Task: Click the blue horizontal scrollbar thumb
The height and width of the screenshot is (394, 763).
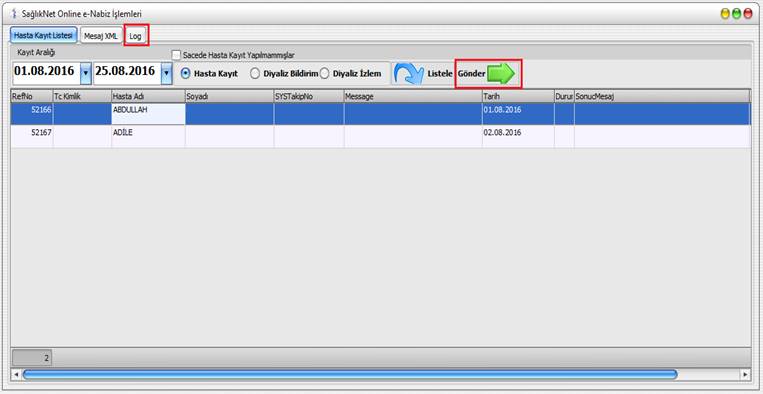Action: point(349,374)
